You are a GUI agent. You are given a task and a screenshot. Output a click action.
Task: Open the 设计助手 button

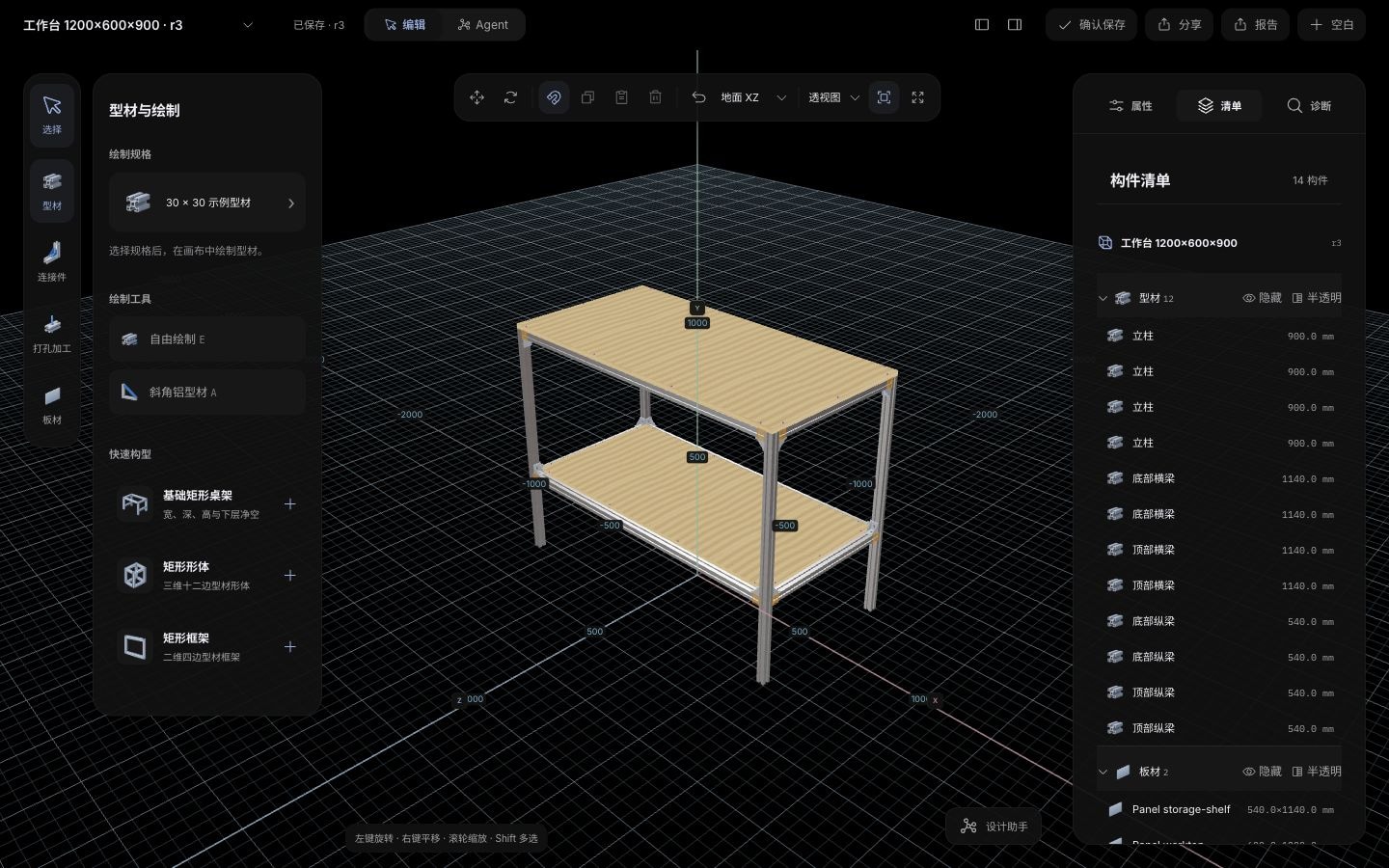[x=994, y=827]
